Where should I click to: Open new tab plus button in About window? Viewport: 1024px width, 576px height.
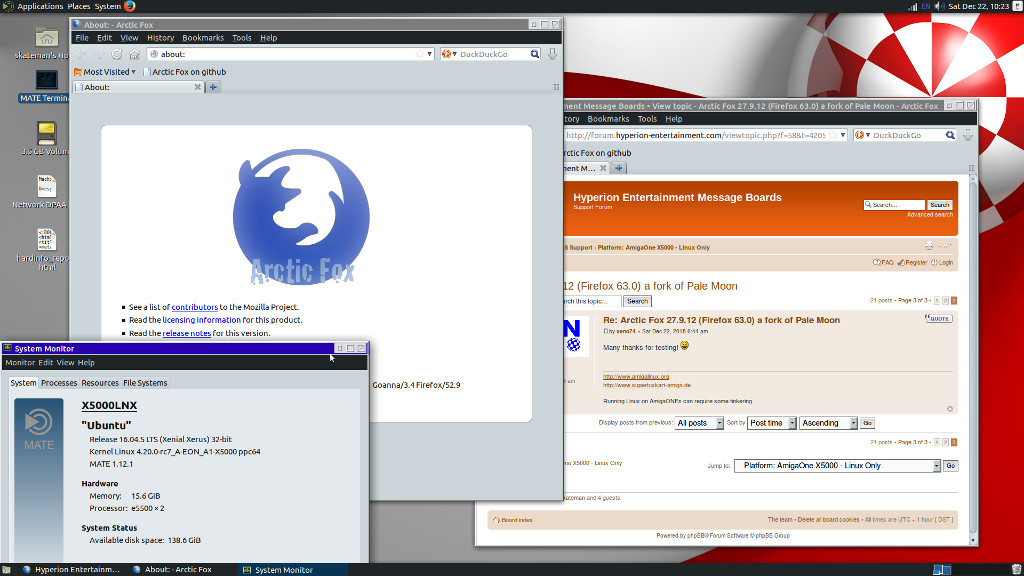[x=213, y=87]
